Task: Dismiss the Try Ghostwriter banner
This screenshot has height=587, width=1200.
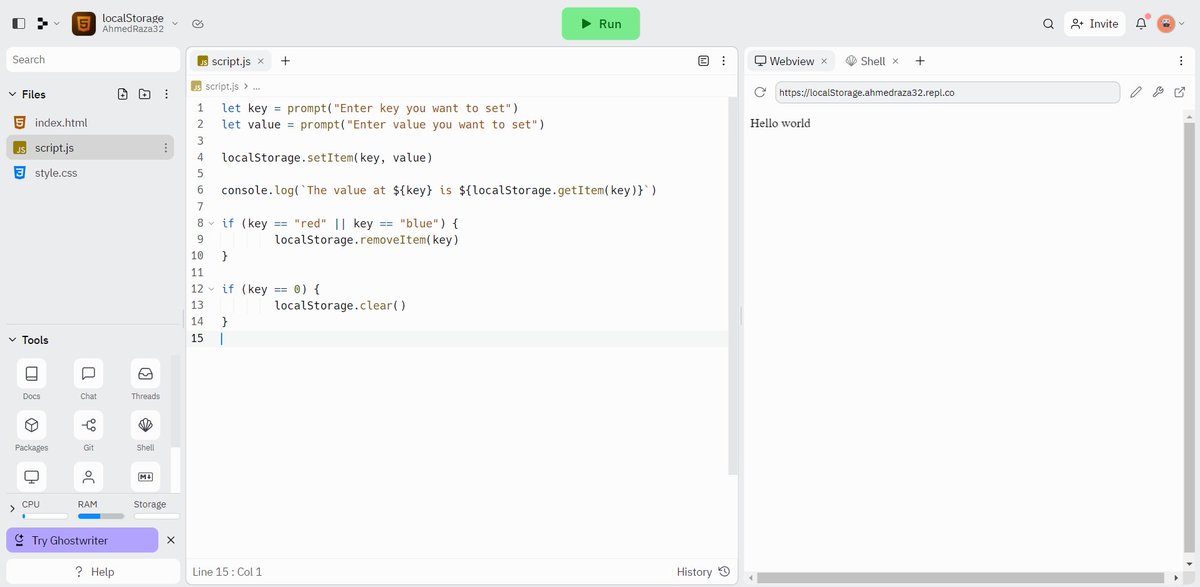Action: [x=170, y=540]
